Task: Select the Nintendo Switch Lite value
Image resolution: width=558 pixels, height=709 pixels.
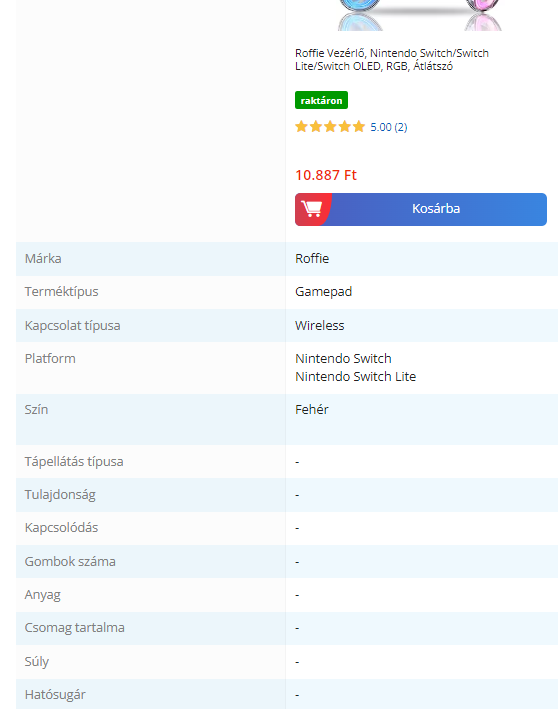Action: [x=355, y=377]
